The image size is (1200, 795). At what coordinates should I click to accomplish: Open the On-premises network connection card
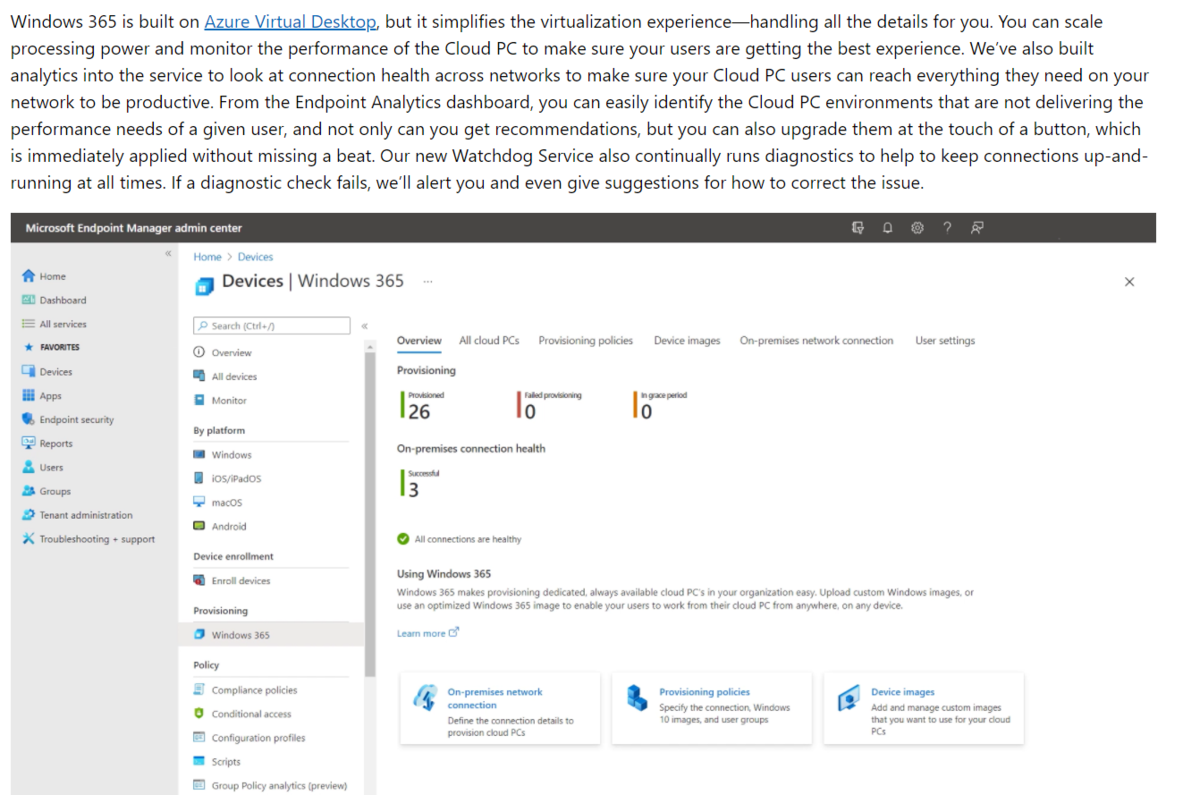pyautogui.click(x=500, y=708)
